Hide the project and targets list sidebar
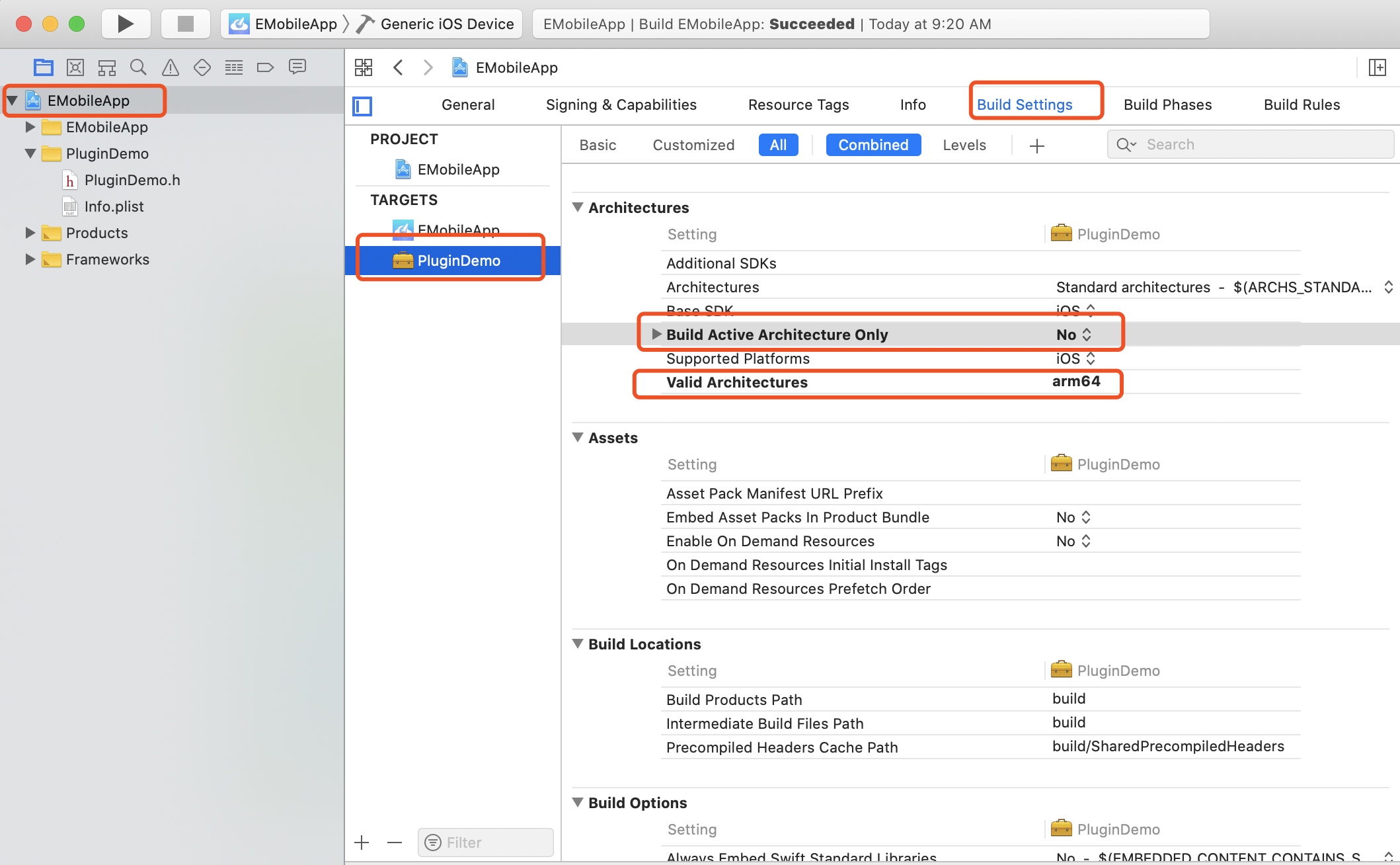Image resolution: width=1400 pixels, height=865 pixels. [x=362, y=106]
